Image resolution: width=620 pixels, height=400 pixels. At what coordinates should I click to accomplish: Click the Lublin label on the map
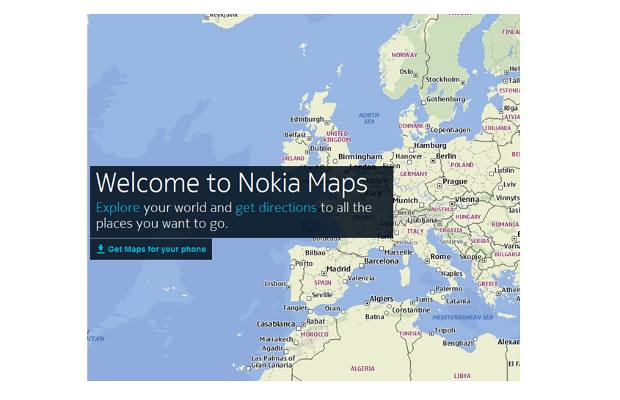click(x=504, y=170)
